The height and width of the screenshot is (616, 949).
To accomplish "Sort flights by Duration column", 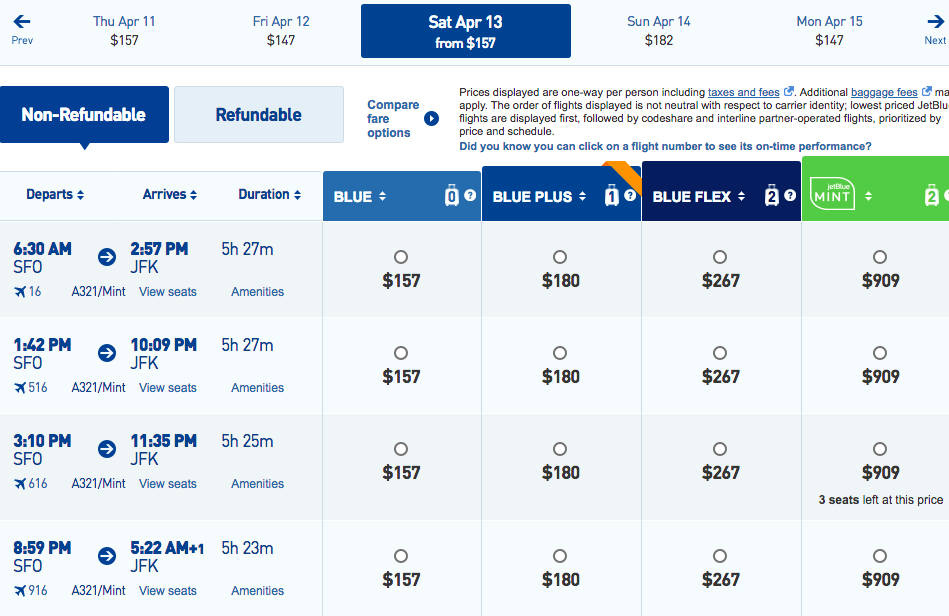I will [269, 195].
